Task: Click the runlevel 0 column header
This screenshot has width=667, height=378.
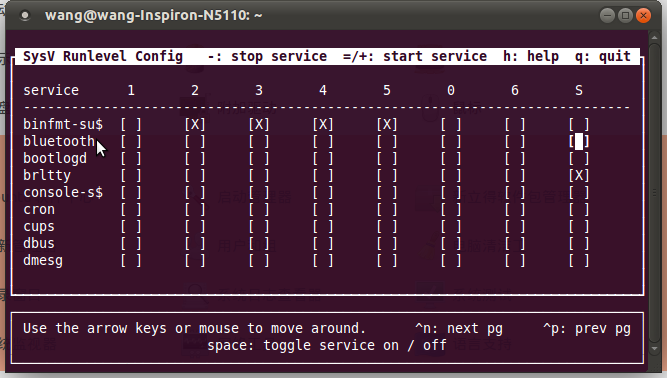Action: pyautogui.click(x=451, y=90)
